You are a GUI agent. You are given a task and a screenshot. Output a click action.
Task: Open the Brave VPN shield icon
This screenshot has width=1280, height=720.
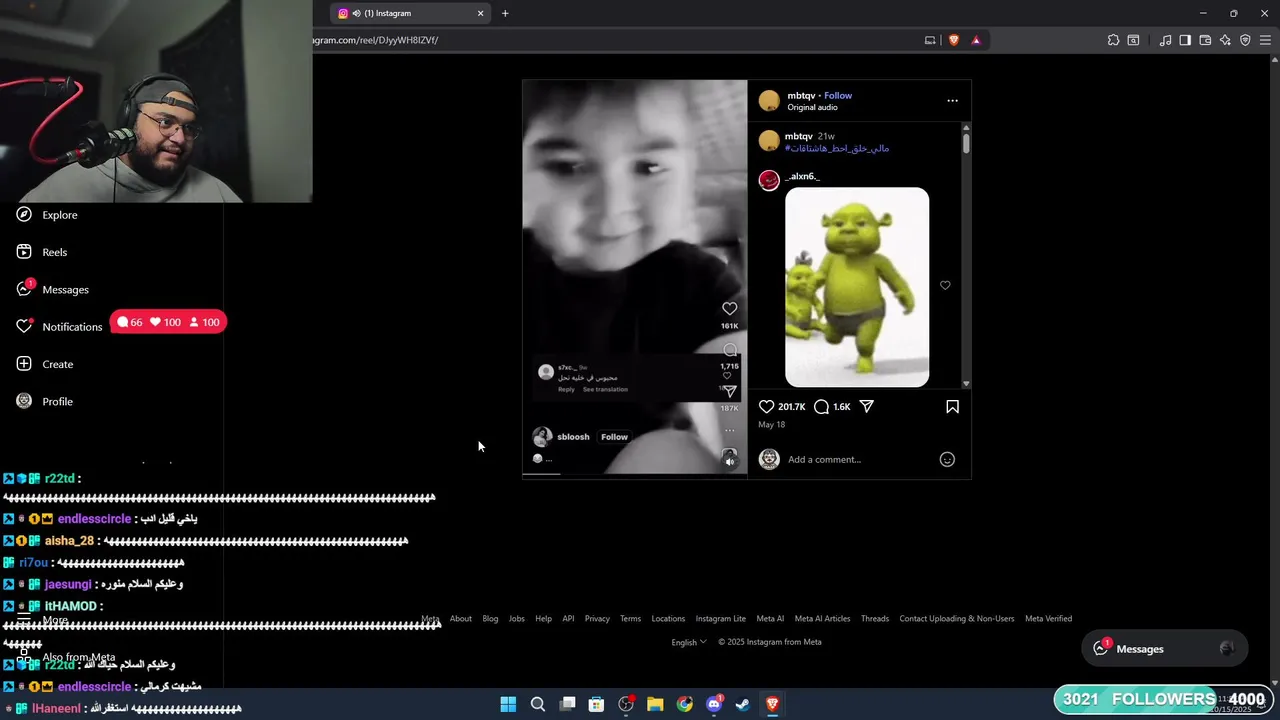(1245, 40)
